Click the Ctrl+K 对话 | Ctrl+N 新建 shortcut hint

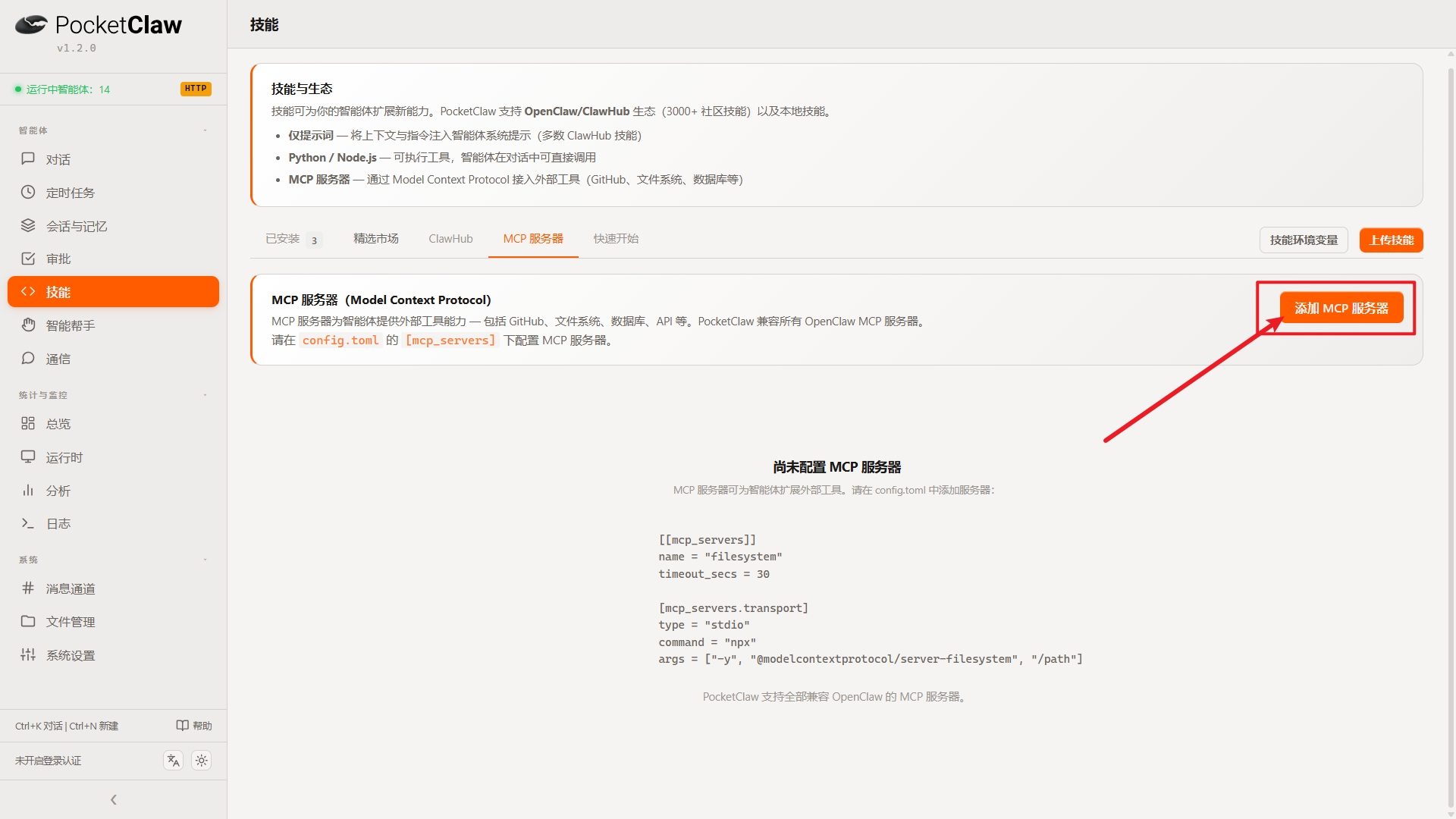67,726
